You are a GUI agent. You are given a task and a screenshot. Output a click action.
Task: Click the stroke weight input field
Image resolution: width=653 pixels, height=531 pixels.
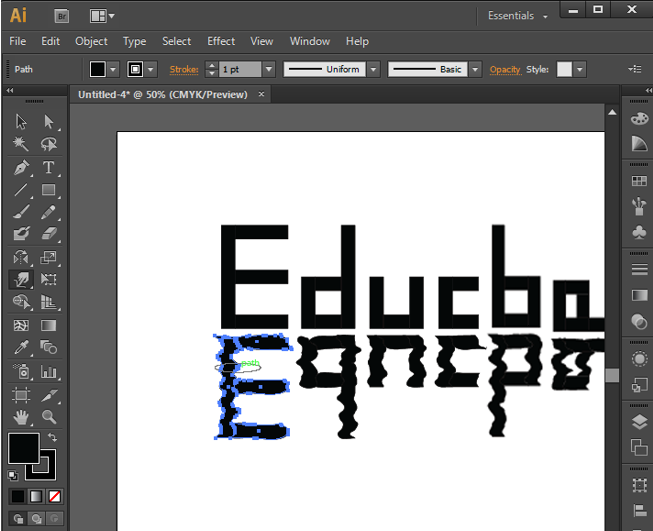(240, 69)
